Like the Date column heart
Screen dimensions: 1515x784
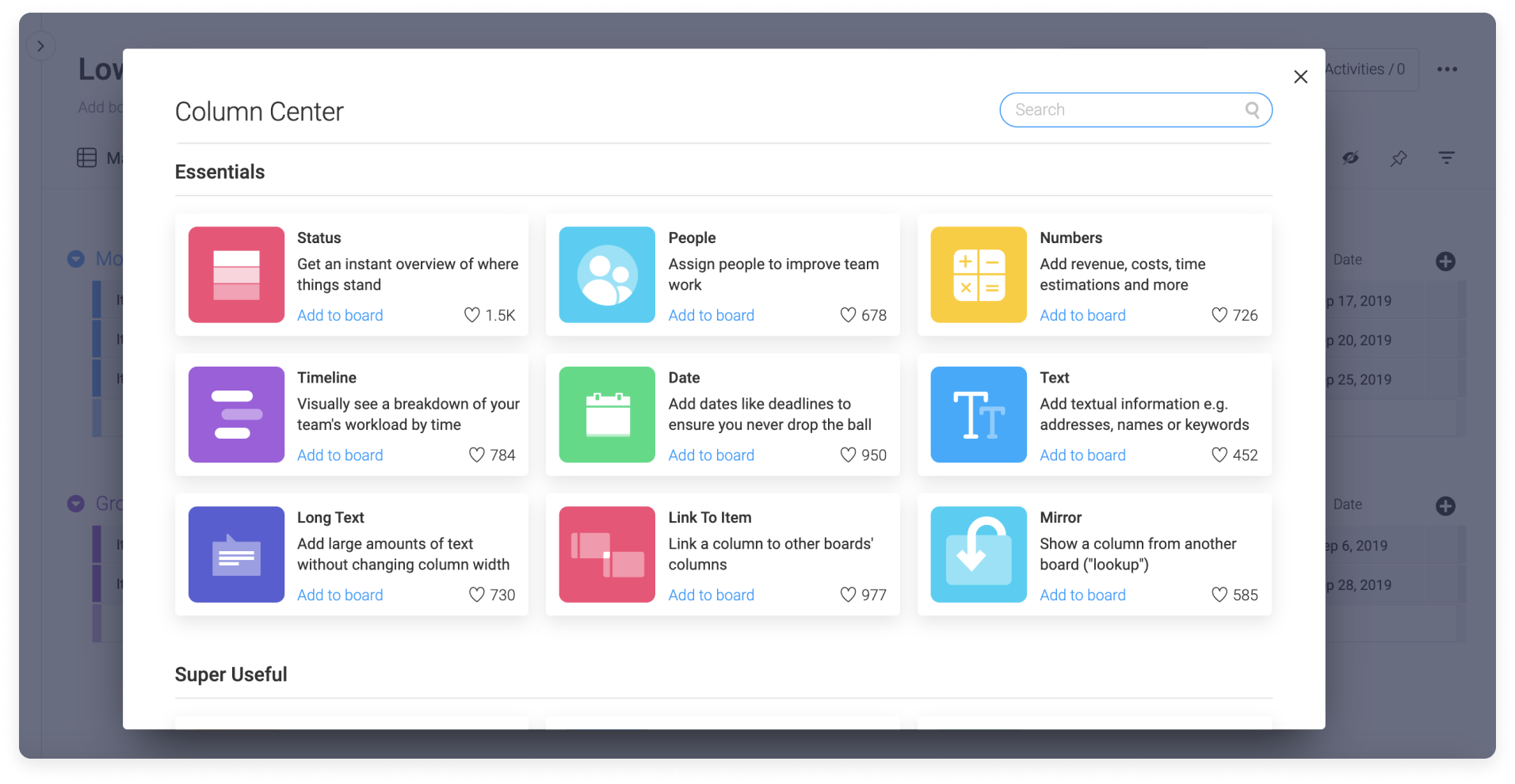(848, 455)
